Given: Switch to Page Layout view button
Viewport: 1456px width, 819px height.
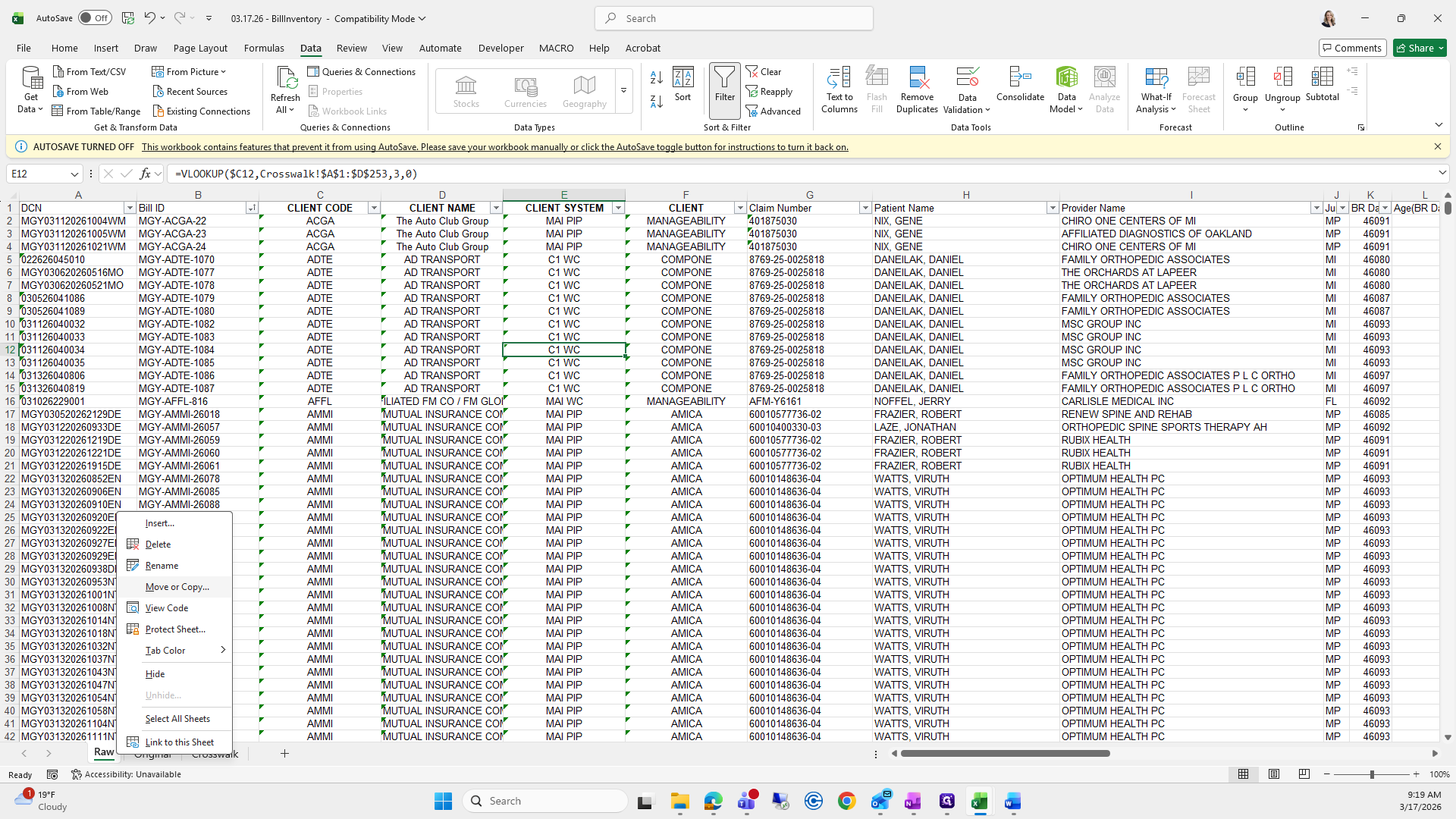Looking at the screenshot, I should point(1274,774).
